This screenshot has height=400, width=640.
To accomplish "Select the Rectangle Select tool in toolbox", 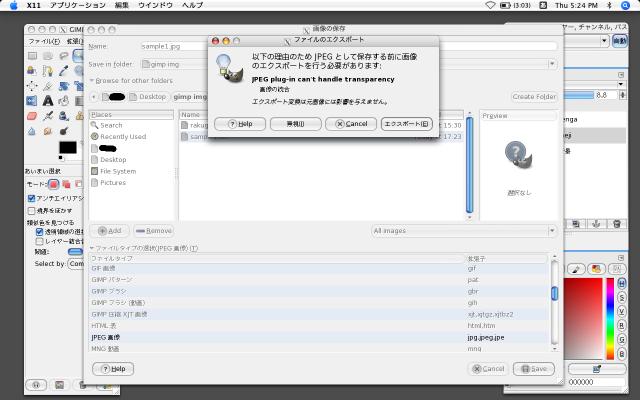I will click(x=32, y=56).
